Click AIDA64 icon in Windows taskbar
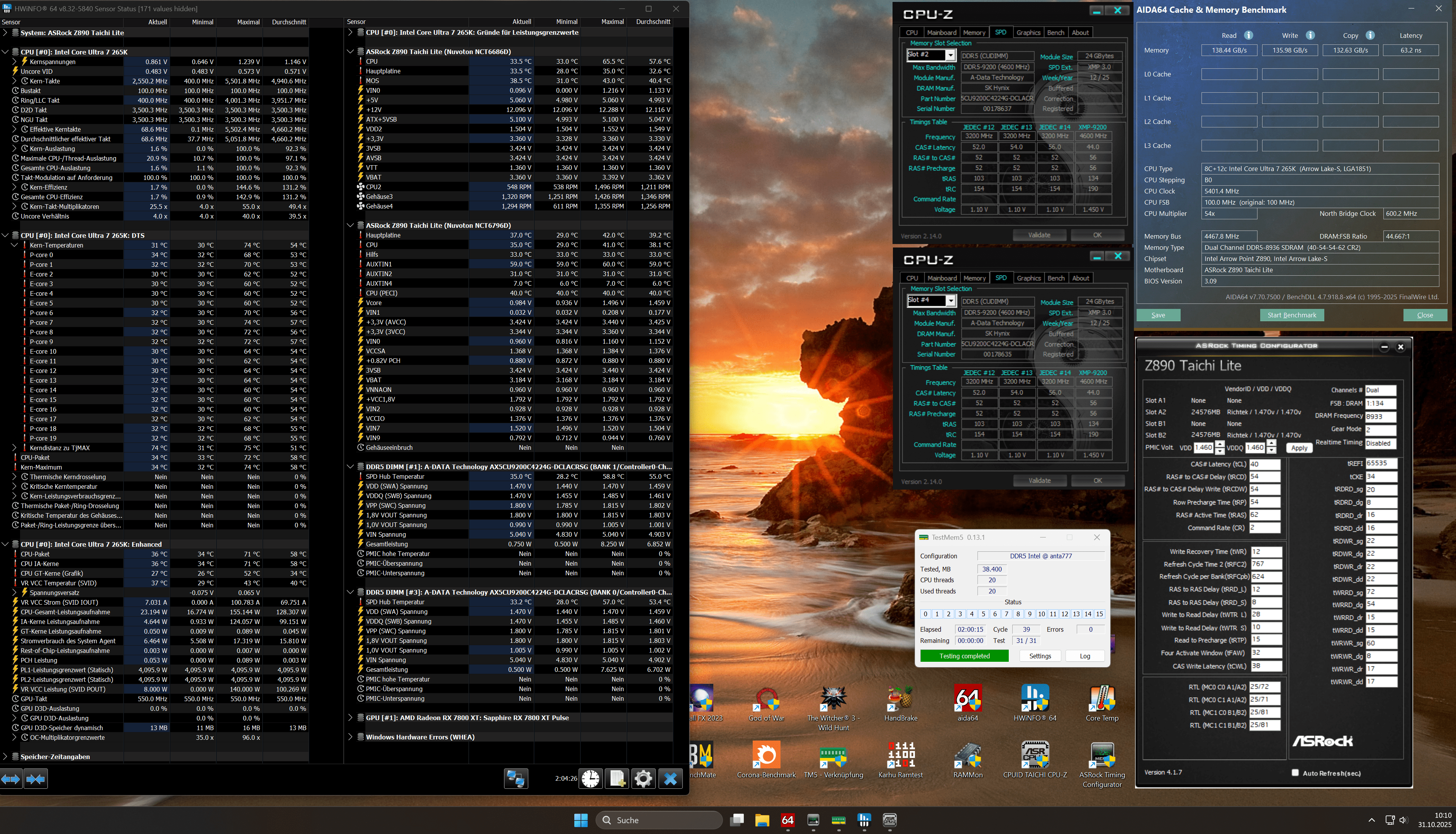This screenshot has height=834, width=1456. pos(787,820)
